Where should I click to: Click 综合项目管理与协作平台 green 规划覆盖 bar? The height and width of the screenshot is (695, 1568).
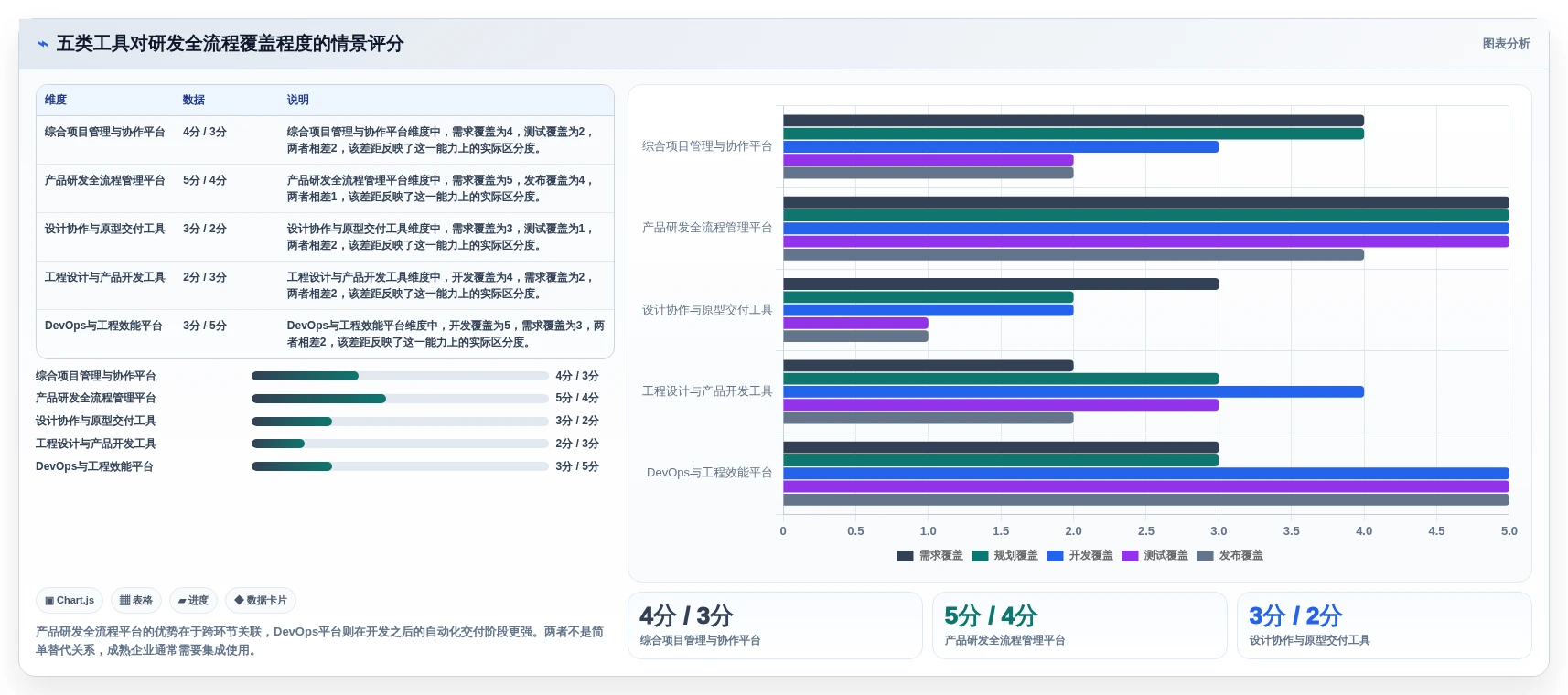(x=1073, y=134)
